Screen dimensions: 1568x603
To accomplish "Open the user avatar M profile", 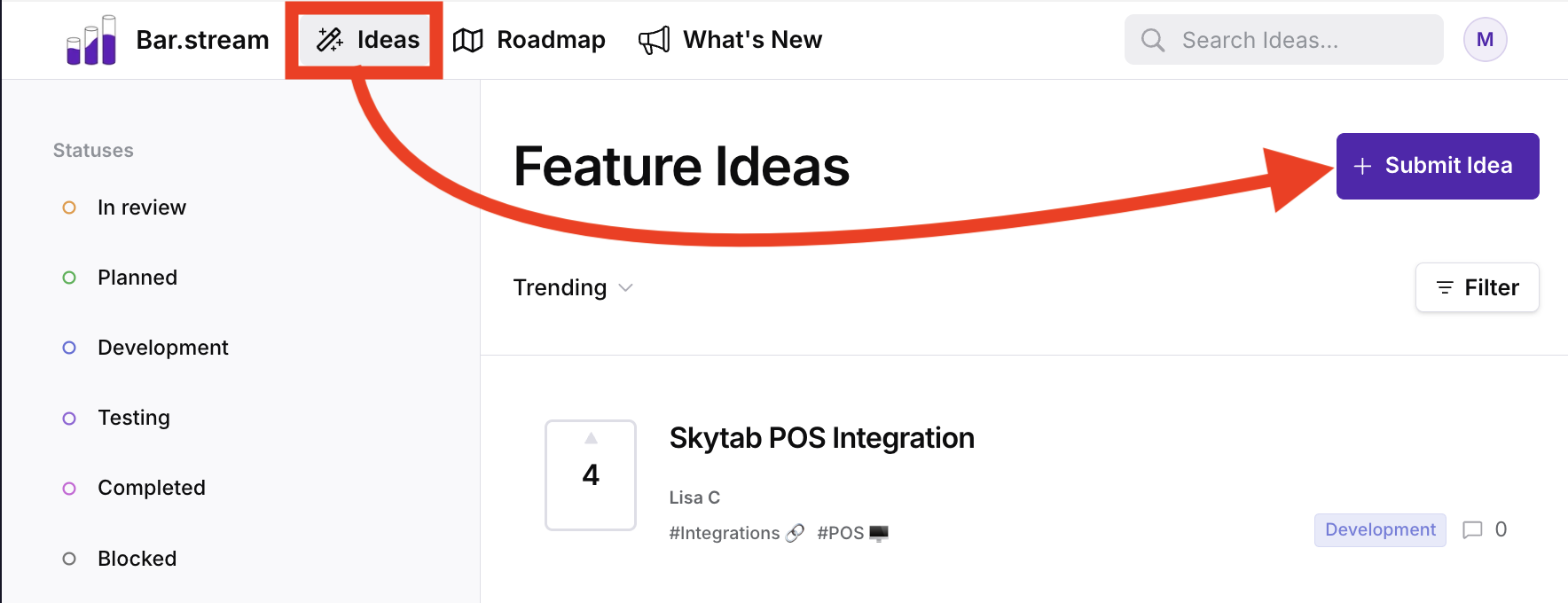I will (x=1485, y=40).
